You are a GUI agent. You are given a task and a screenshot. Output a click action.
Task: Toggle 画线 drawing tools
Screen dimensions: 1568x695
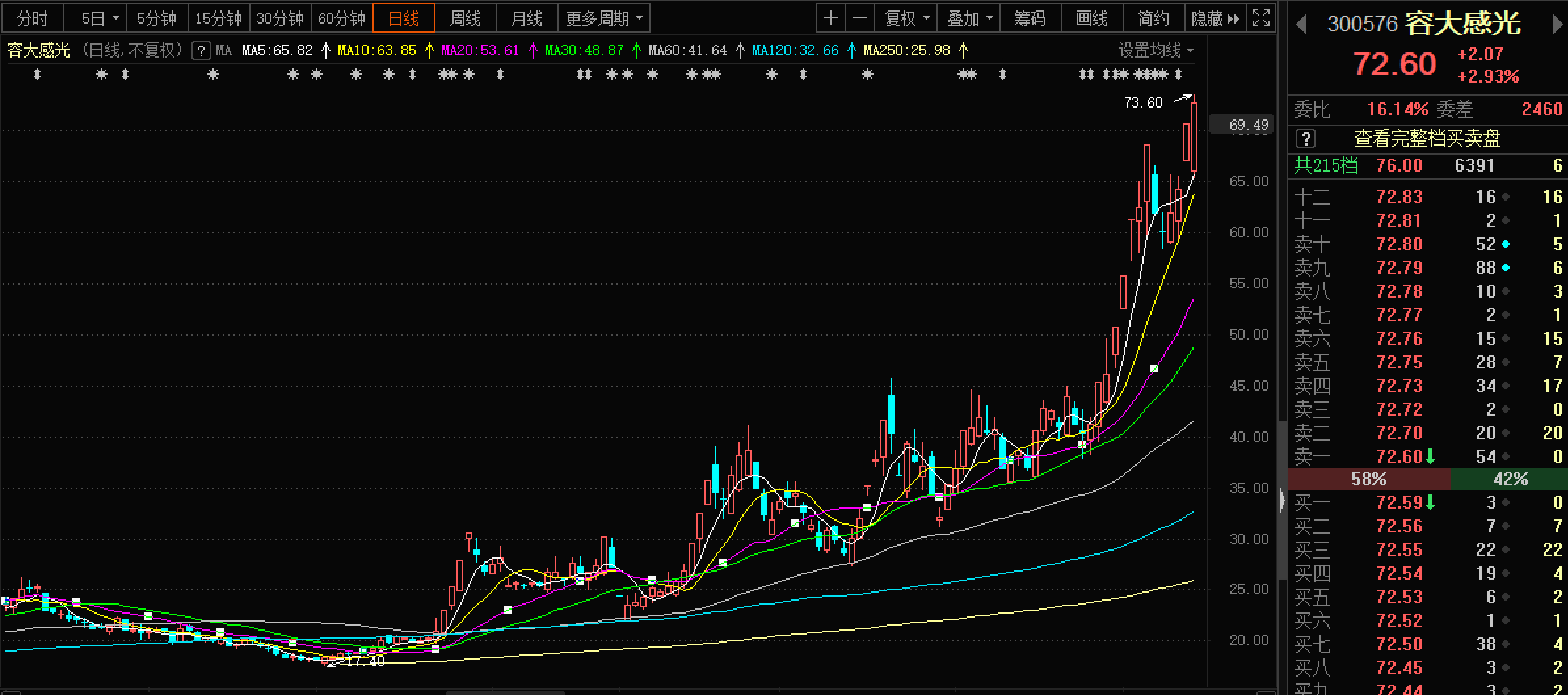pyautogui.click(x=1092, y=18)
